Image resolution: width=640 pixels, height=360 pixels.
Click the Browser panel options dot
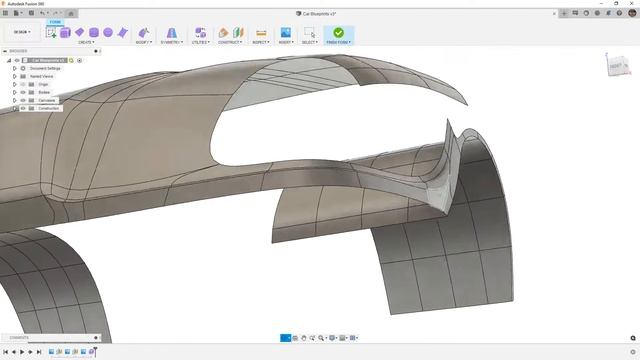[96, 51]
